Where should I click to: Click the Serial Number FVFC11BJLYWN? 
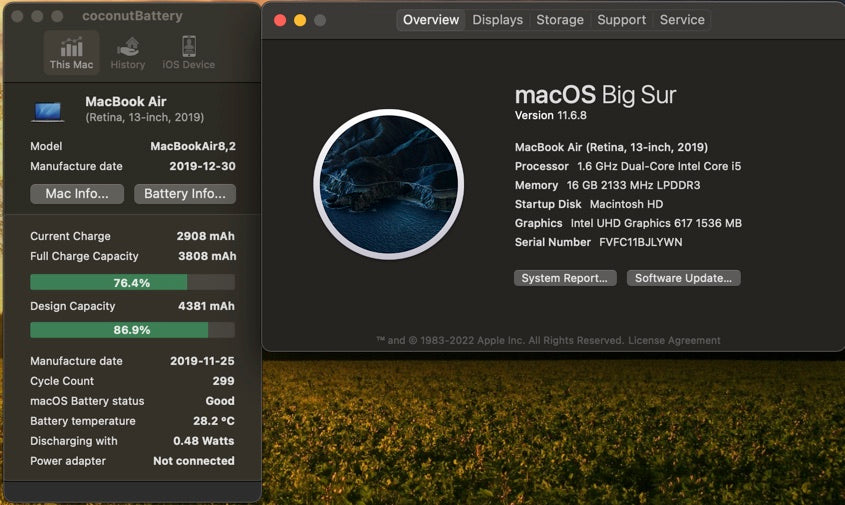(x=599, y=242)
